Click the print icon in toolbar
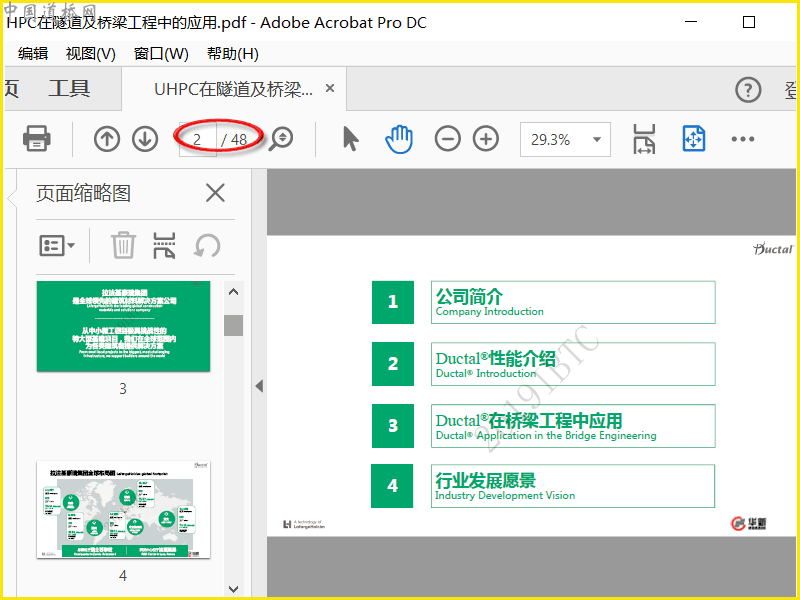This screenshot has height=600, width=800. pyautogui.click(x=36, y=139)
